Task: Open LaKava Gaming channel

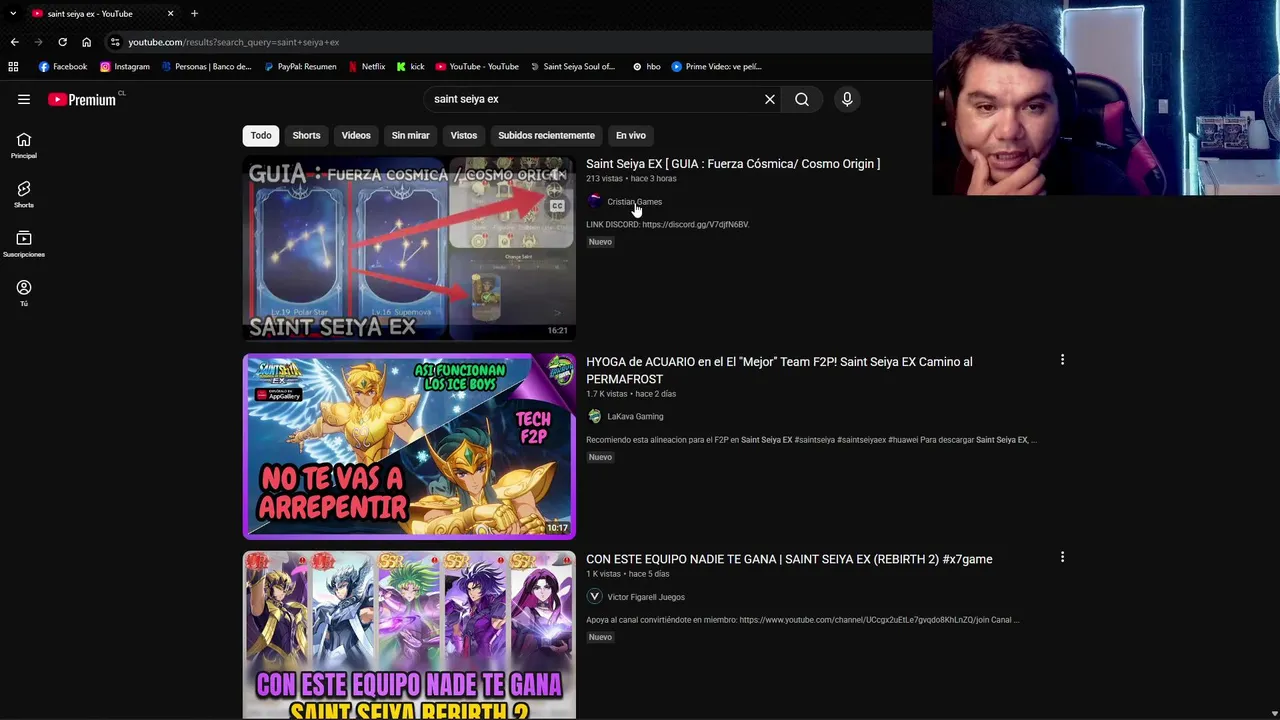Action: tap(635, 417)
